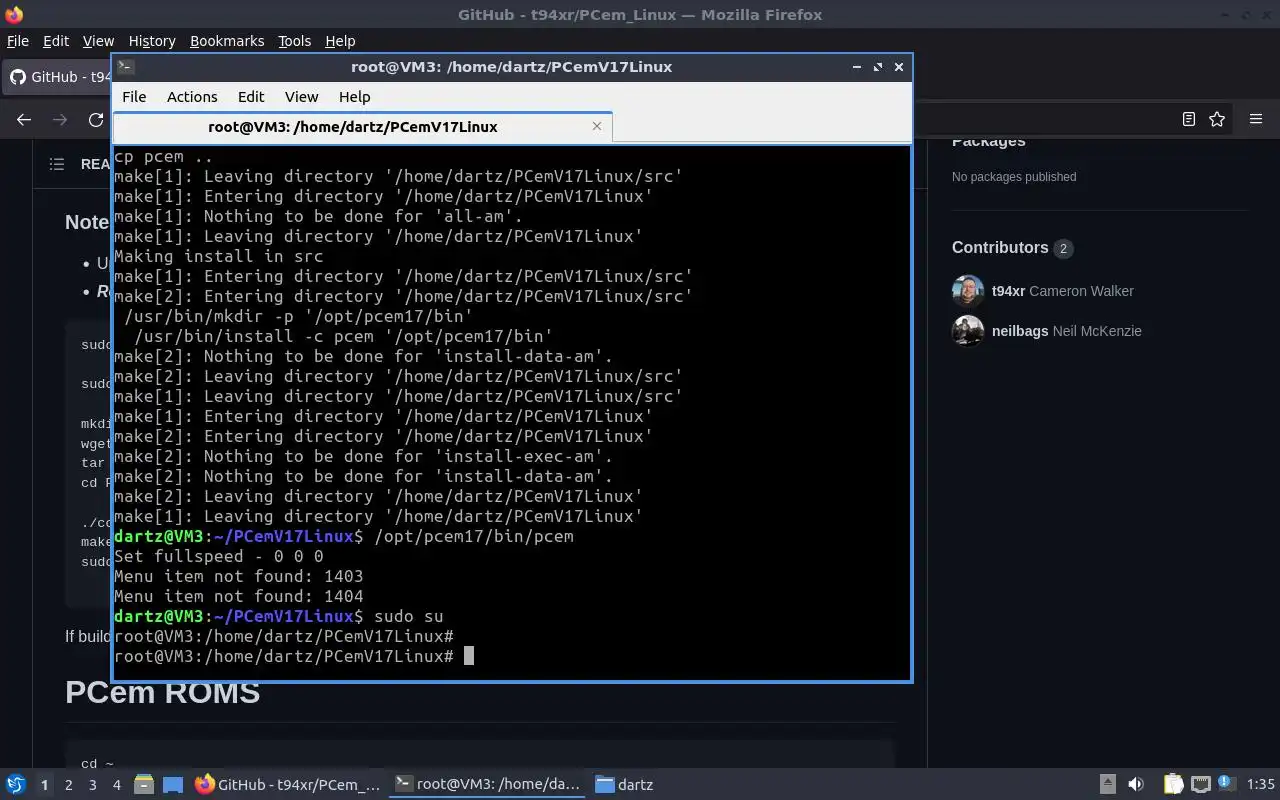Screen dimensions: 1280x800
Task: Toggle Firefox reader view icon
Action: pyautogui.click(x=1188, y=119)
